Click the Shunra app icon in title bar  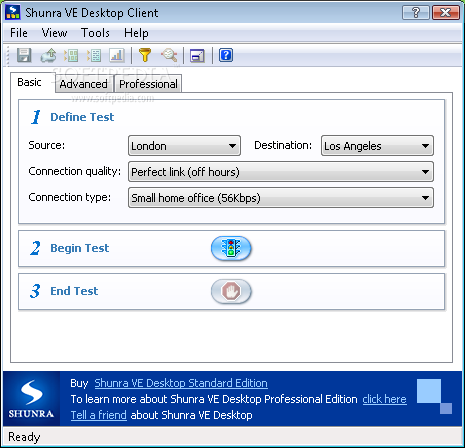coord(13,12)
